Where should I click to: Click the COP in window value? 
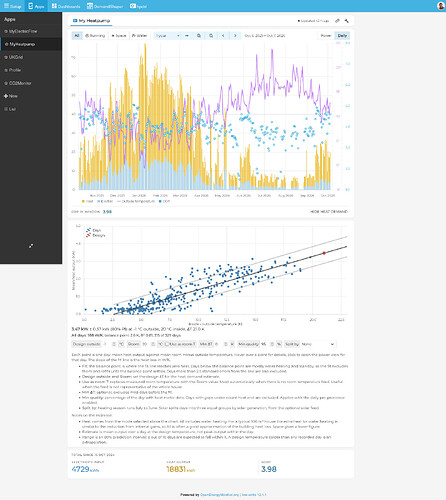click(x=107, y=212)
